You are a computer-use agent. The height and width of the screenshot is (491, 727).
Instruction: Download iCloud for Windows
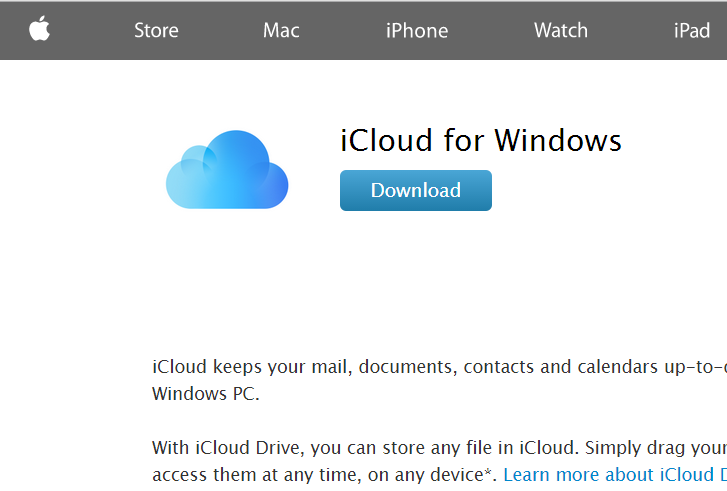pos(416,191)
